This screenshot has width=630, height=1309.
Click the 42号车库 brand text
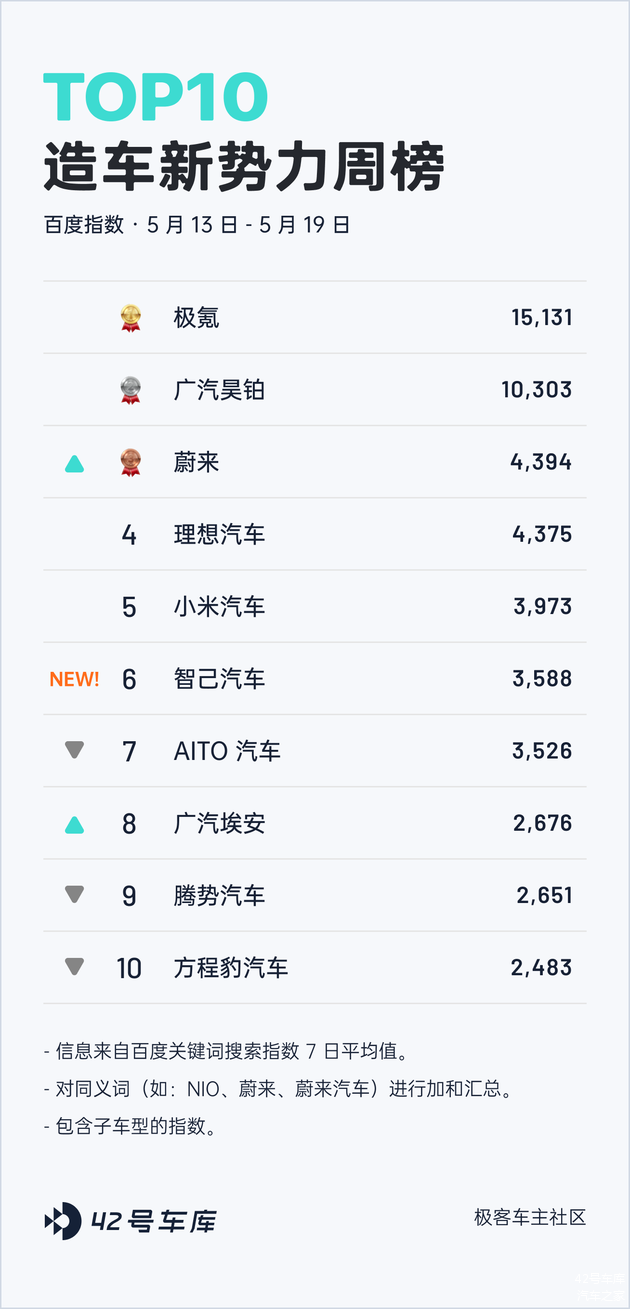tap(153, 1221)
